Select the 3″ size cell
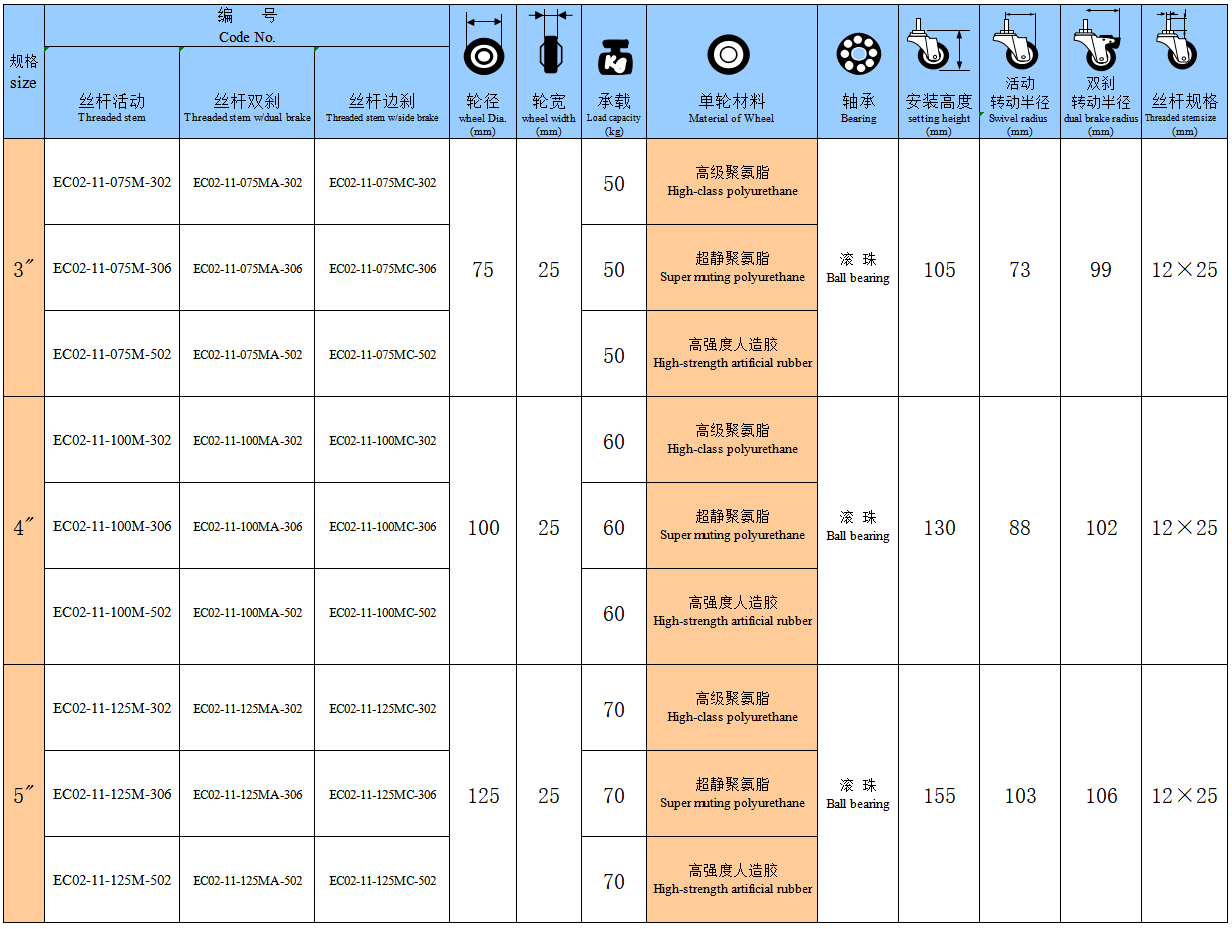 click(x=24, y=268)
